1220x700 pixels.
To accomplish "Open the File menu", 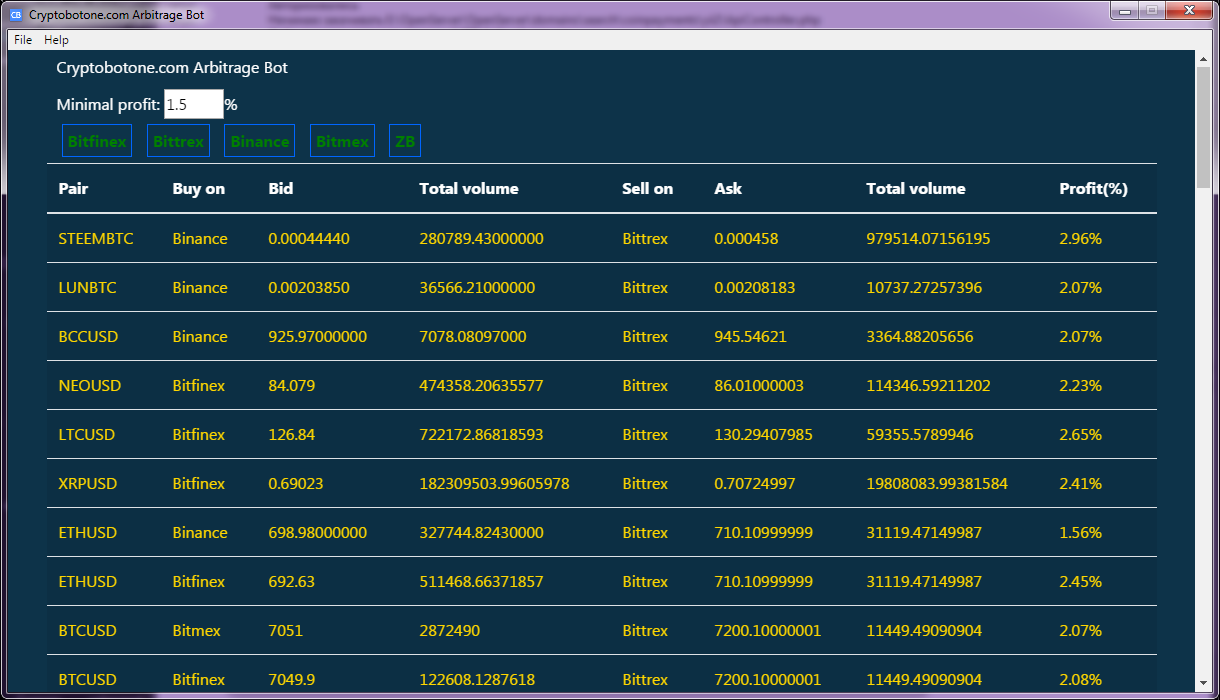I will 23,40.
